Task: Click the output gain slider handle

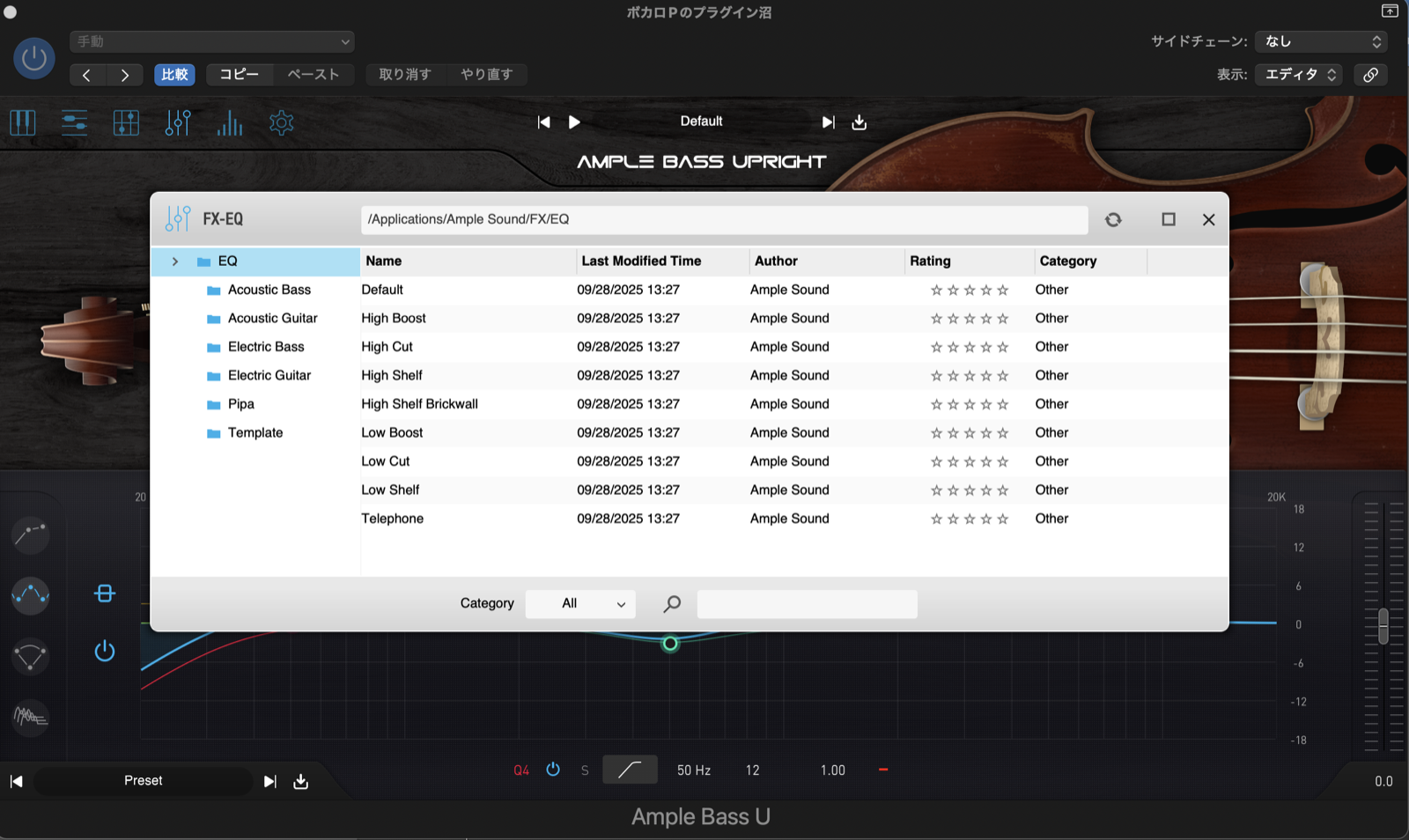Action: (1383, 625)
